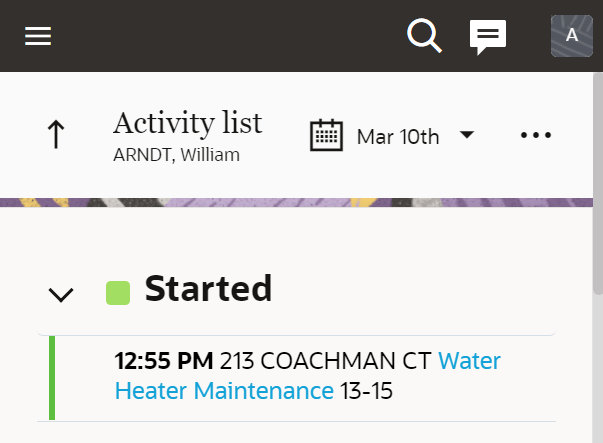Image resolution: width=603 pixels, height=443 pixels.
Task: Collapse the Started section chevron
Action: (61, 294)
